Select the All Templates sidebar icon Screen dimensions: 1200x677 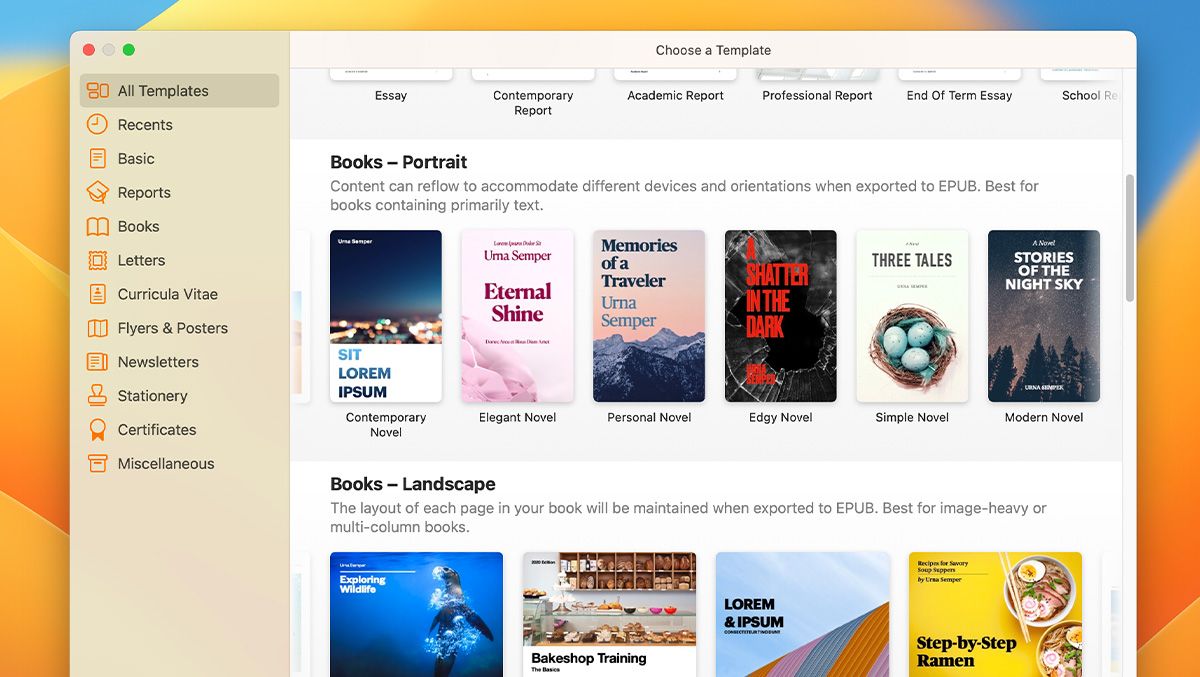point(97,91)
